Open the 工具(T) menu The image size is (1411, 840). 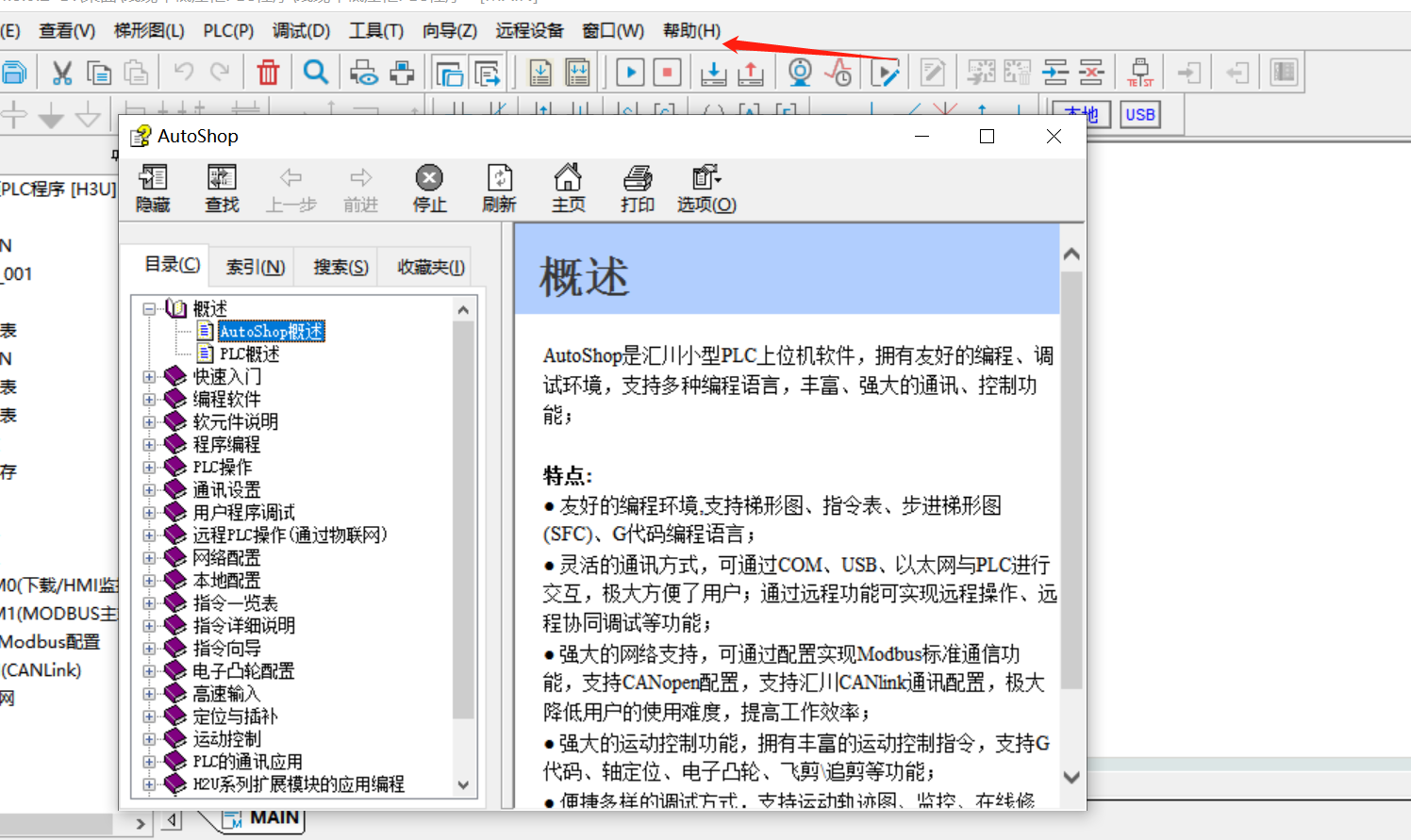[376, 31]
